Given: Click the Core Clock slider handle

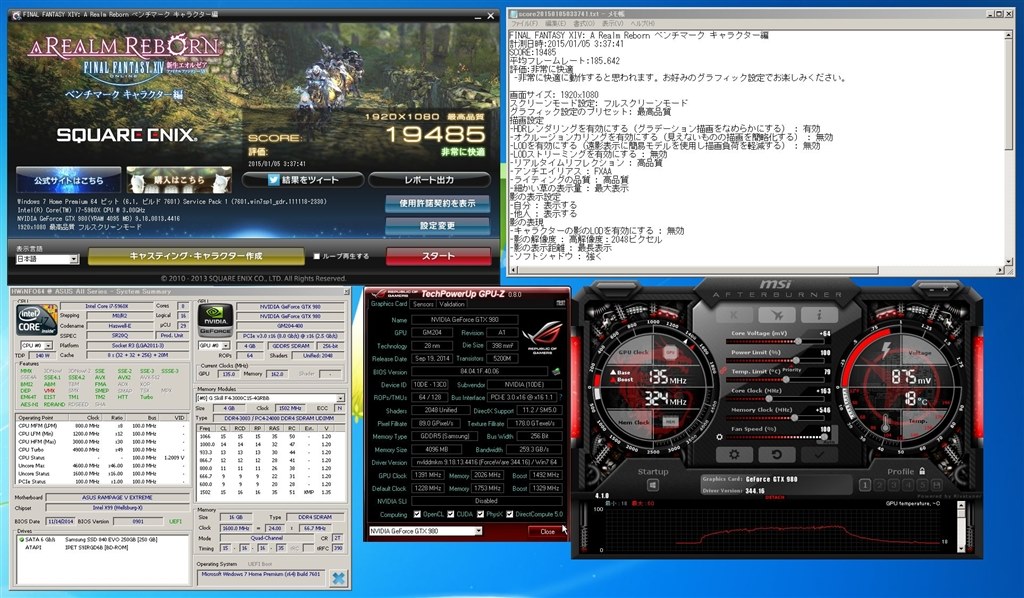Looking at the screenshot, I should [x=769, y=398].
